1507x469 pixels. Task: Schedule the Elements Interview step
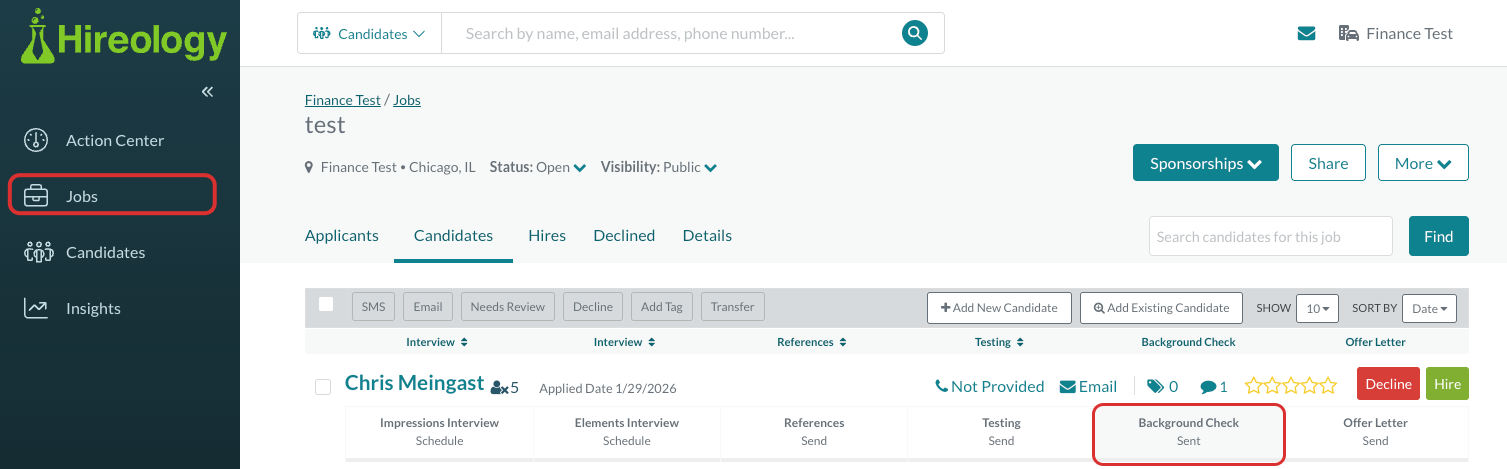click(x=627, y=432)
